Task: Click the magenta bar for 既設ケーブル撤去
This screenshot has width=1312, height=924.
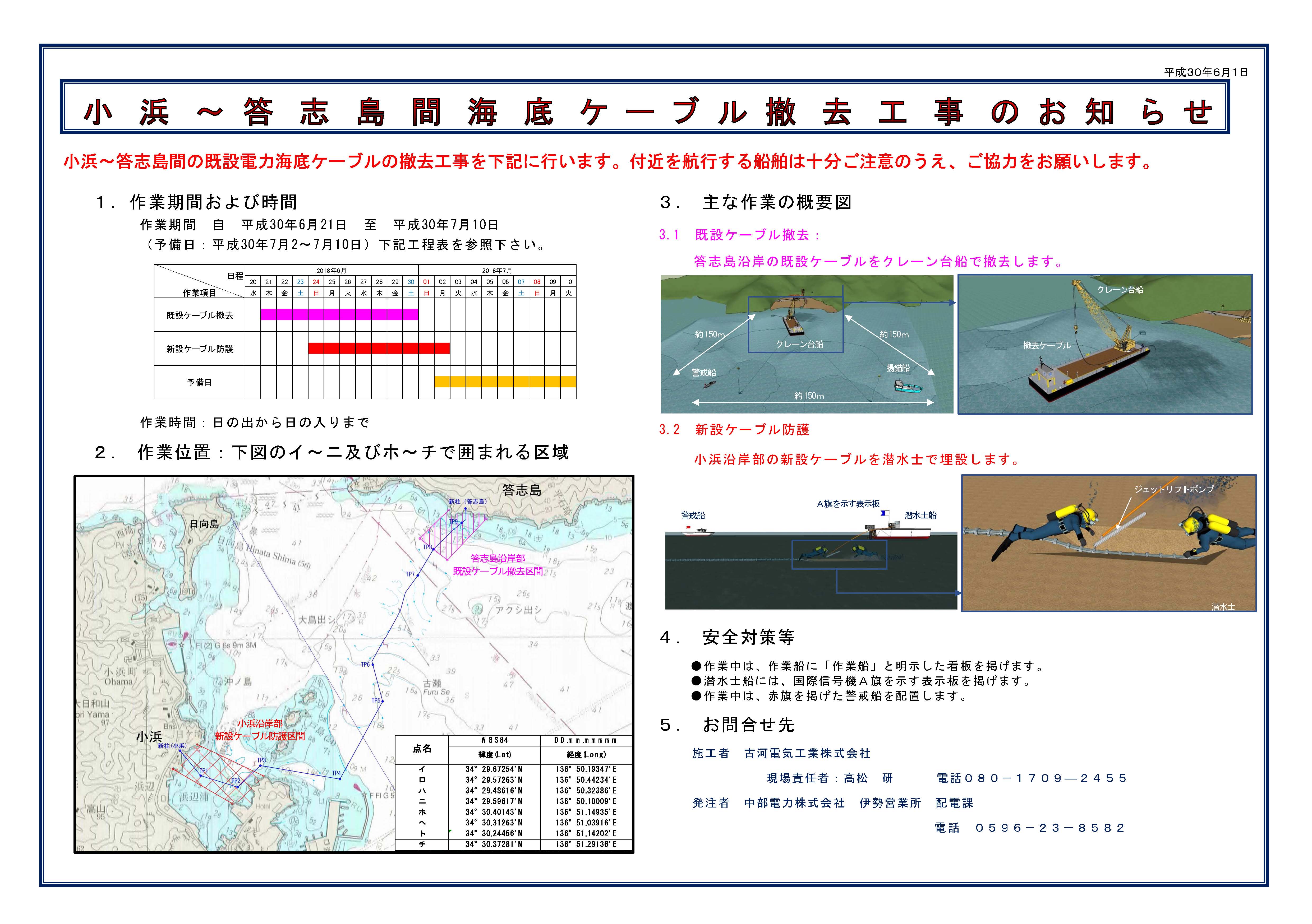Action: [x=339, y=314]
